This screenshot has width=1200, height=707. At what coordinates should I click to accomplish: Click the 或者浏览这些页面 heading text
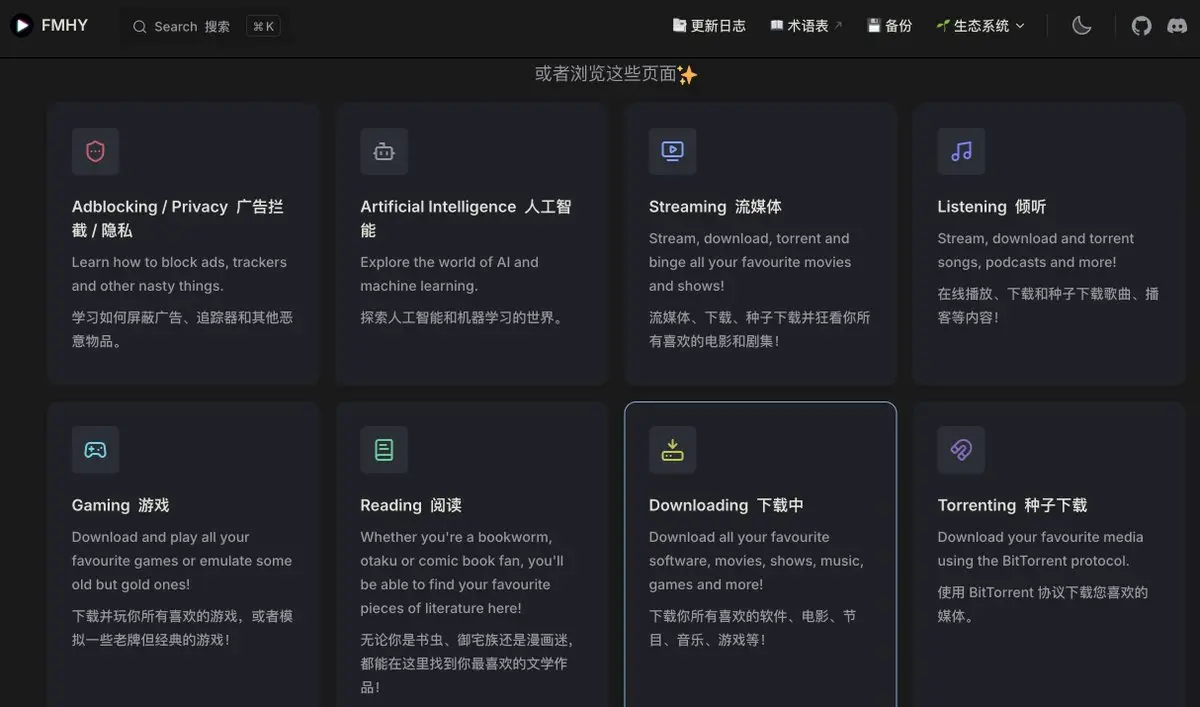pos(605,74)
